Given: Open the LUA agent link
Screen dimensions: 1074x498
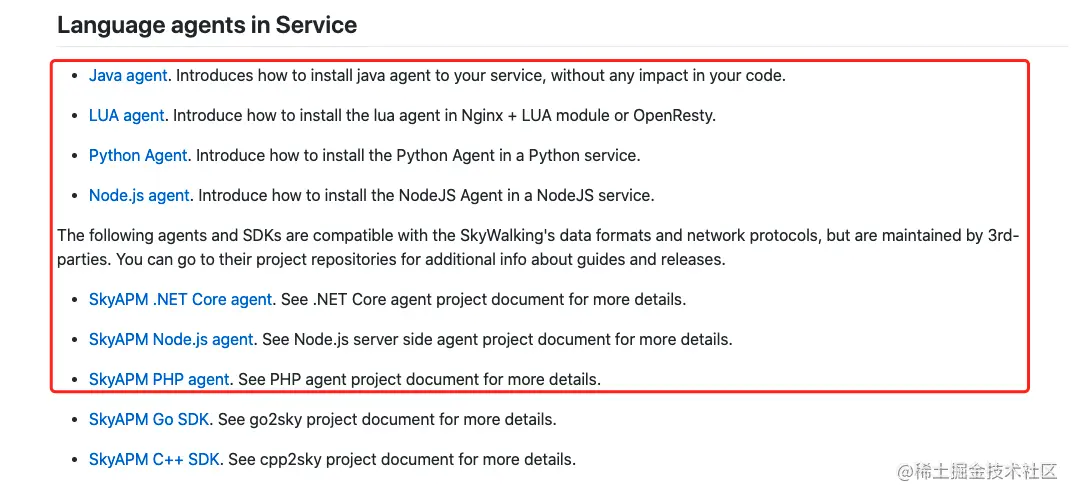Looking at the screenshot, I should click(127, 116).
